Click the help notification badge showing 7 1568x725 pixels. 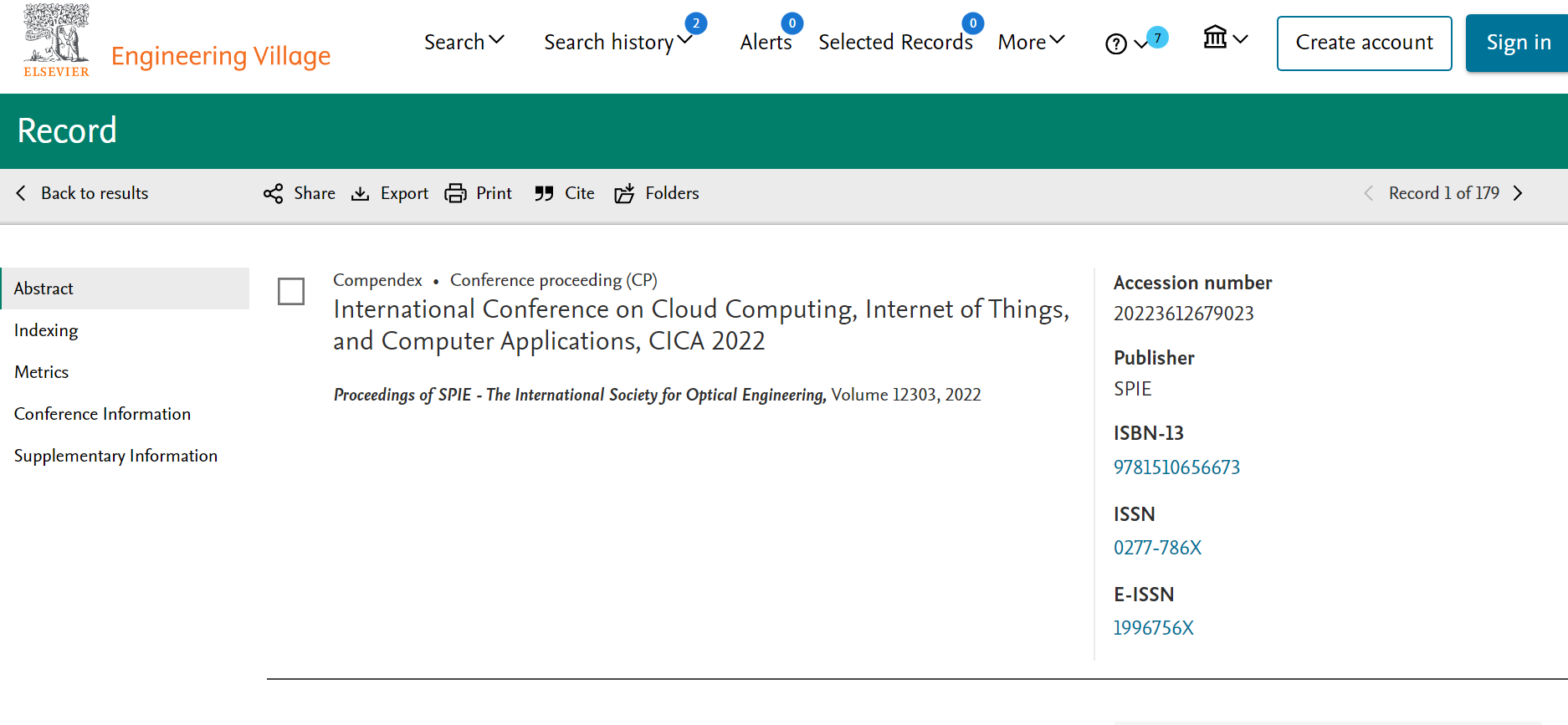click(x=1157, y=38)
